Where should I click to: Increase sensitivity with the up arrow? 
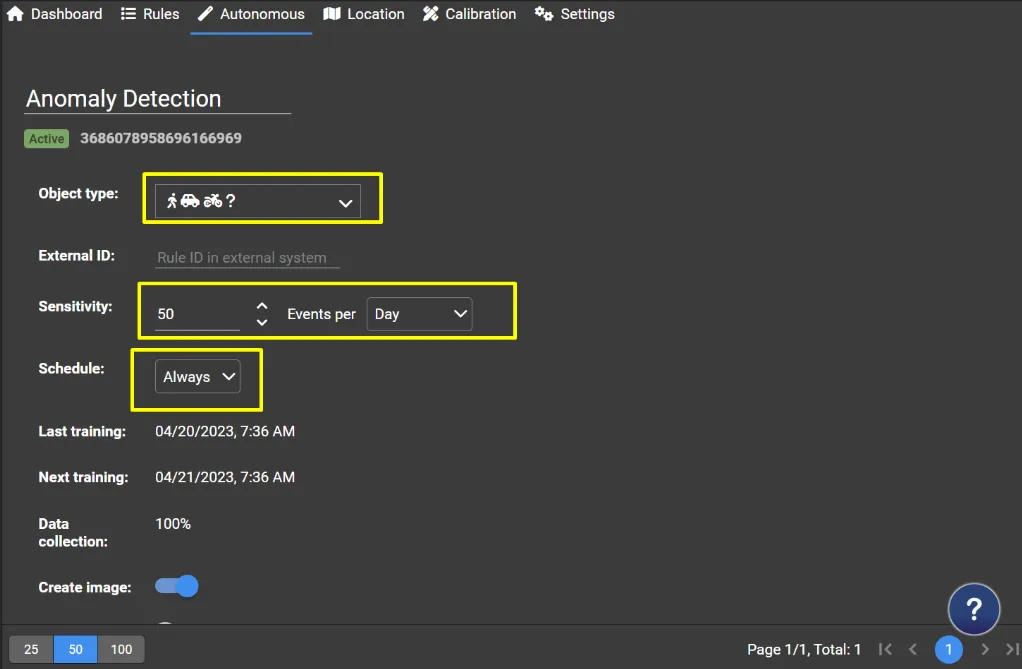(262, 306)
